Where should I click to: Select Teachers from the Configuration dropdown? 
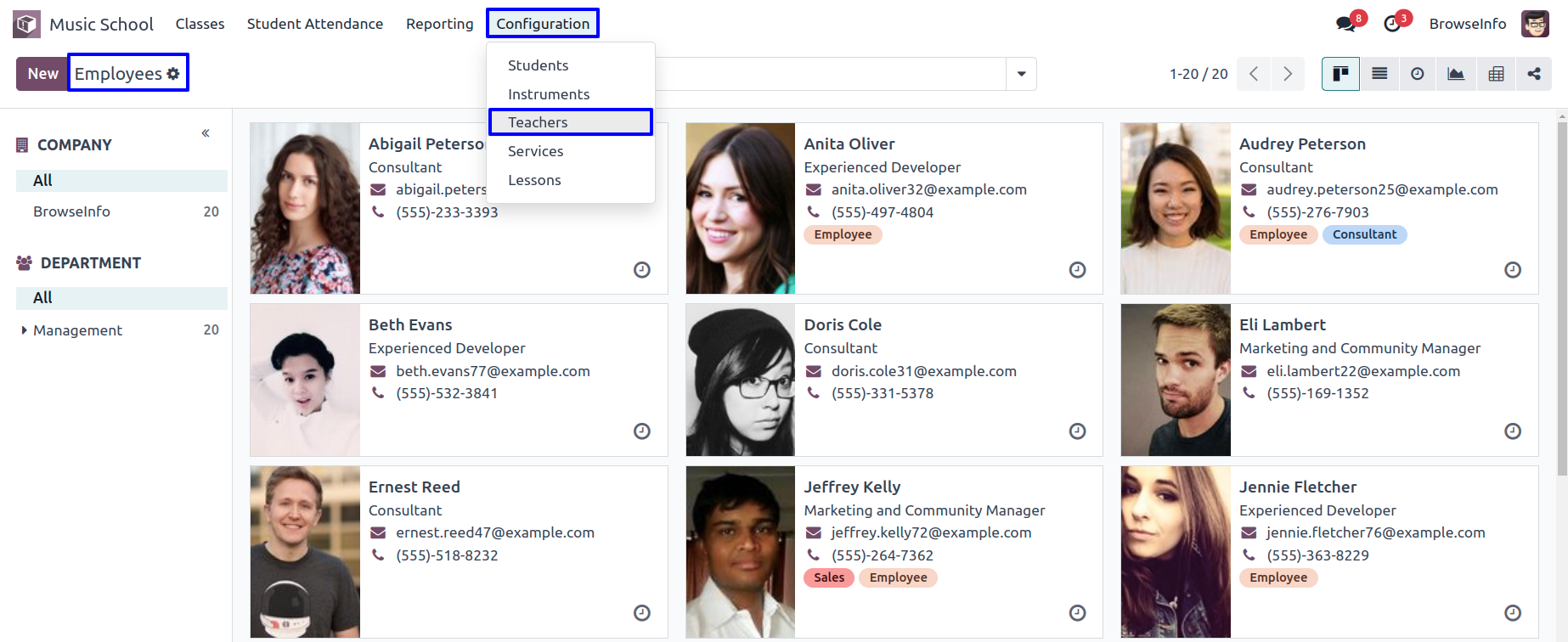point(571,122)
